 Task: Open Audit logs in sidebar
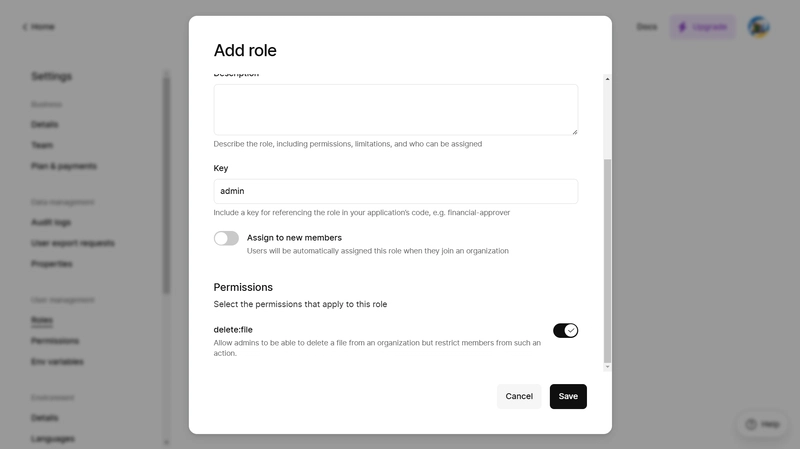click(51, 222)
